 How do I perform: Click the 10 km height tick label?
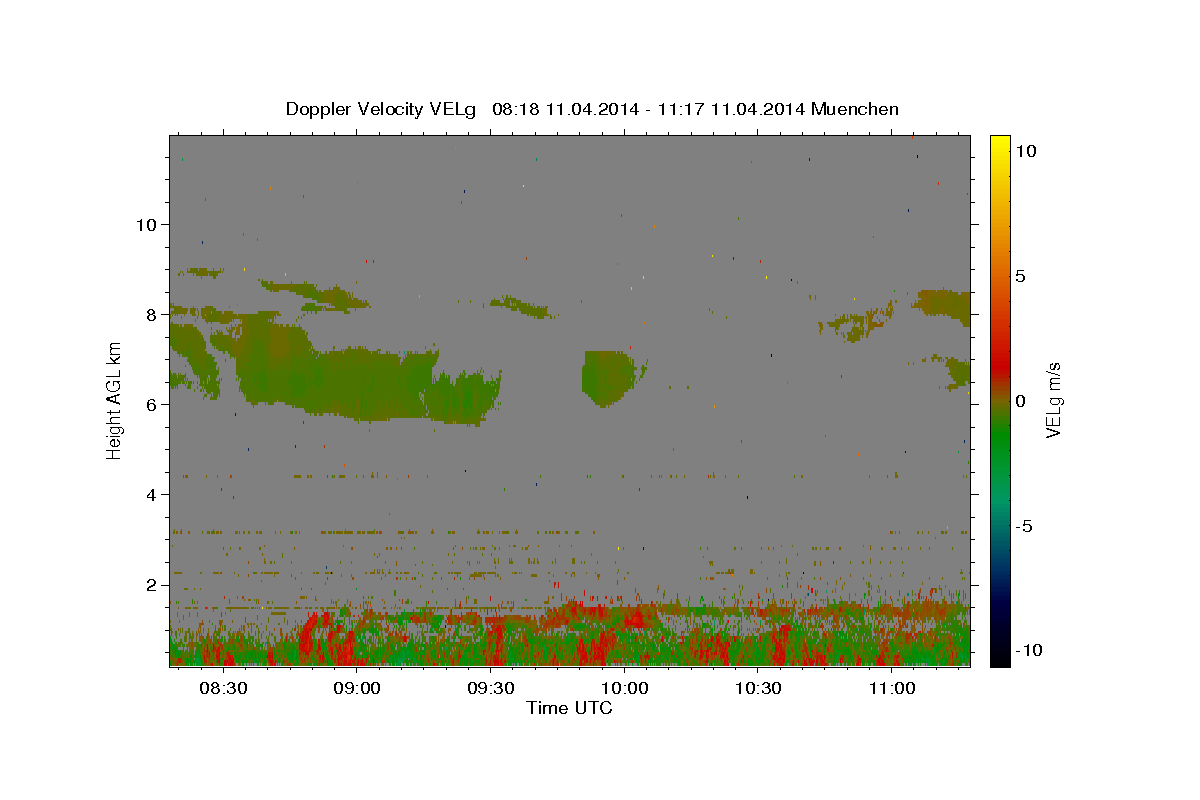pyautogui.click(x=145, y=224)
